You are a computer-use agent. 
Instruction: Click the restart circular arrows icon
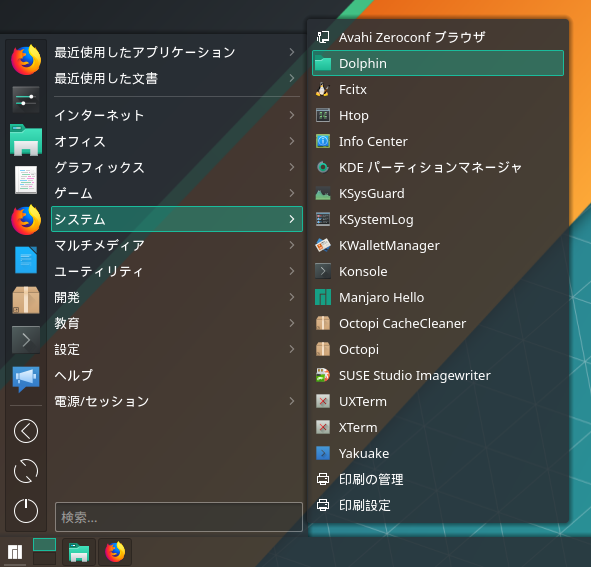tap(26, 471)
